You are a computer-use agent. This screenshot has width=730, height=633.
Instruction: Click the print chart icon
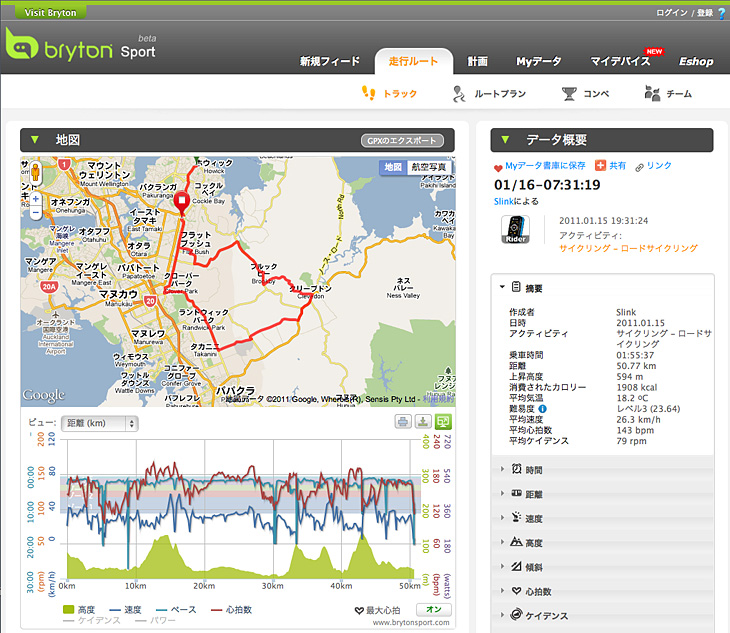tap(403, 422)
